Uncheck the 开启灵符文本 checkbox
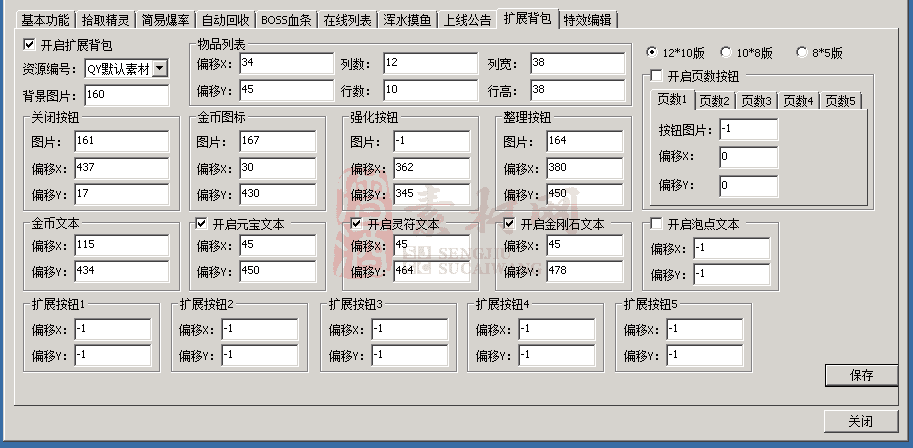This screenshot has width=913, height=448. pos(356,224)
